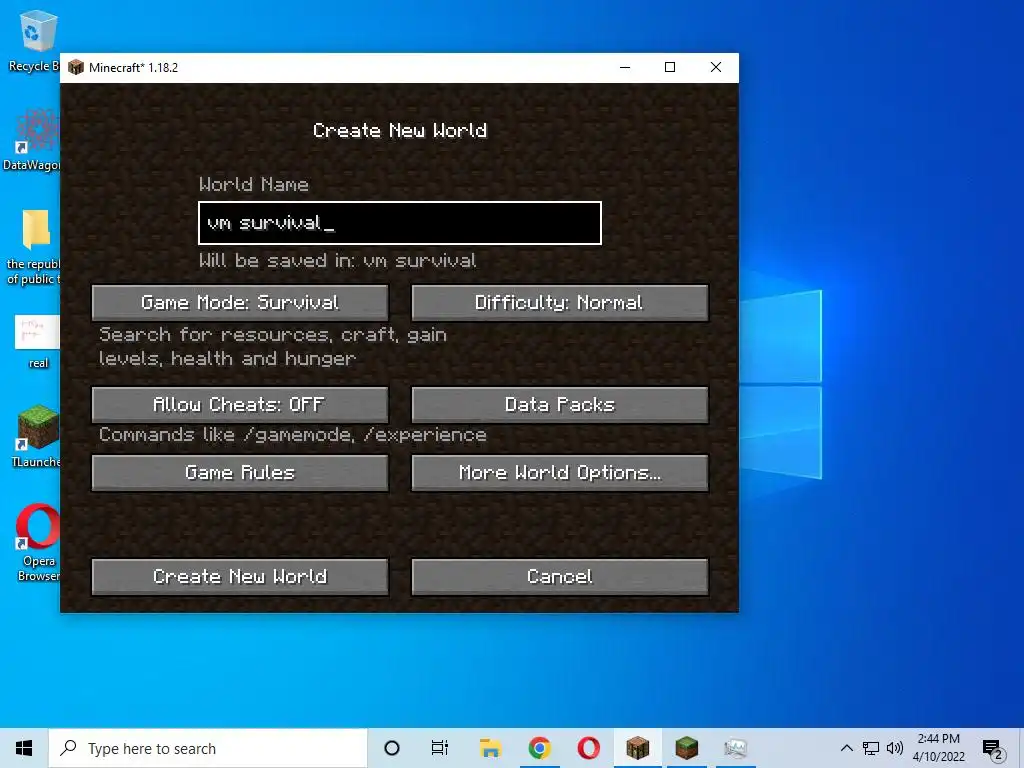
Task: Click the Minecraft title bar icon
Action: click(x=76, y=67)
